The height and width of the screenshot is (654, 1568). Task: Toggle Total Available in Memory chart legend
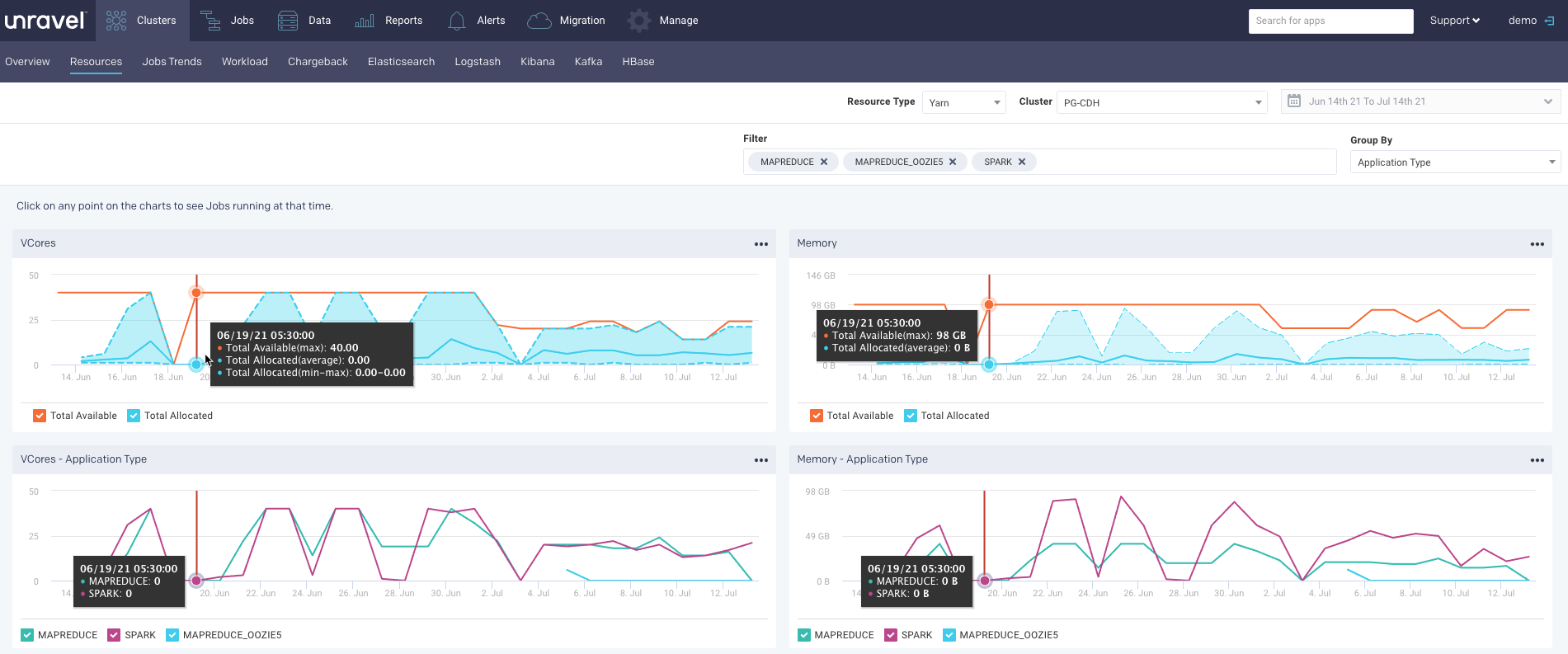(817, 416)
